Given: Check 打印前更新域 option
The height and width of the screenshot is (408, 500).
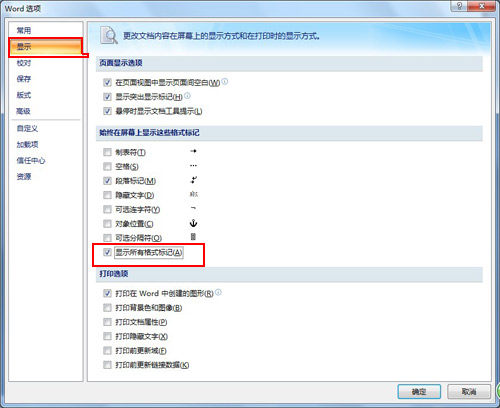Looking at the screenshot, I should click(x=107, y=351).
